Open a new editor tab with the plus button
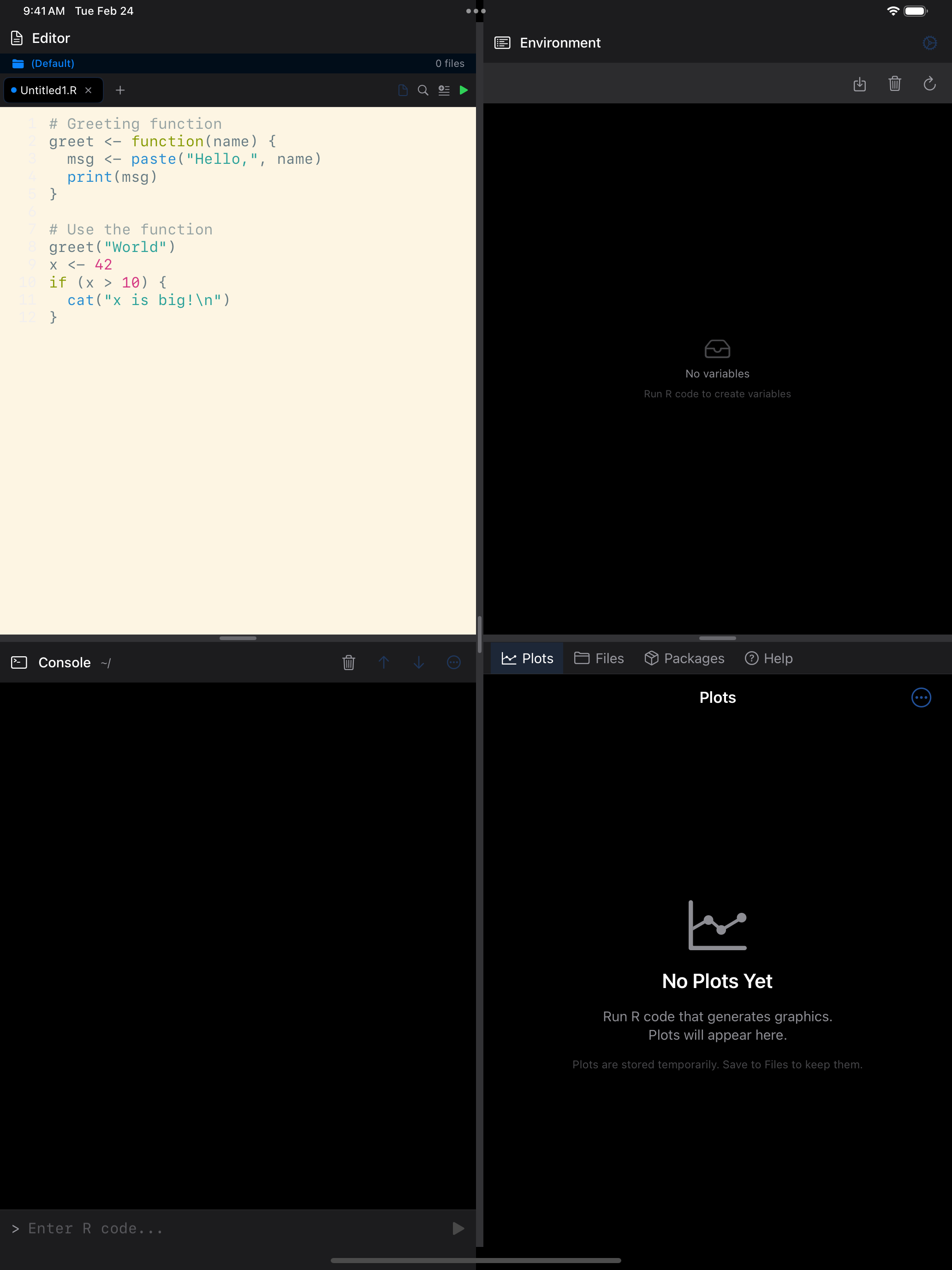 pos(120,90)
